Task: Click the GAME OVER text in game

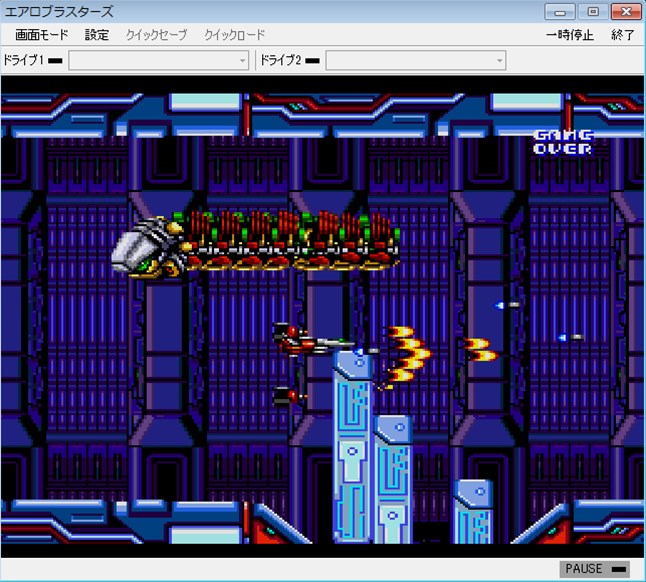Action: [x=563, y=142]
